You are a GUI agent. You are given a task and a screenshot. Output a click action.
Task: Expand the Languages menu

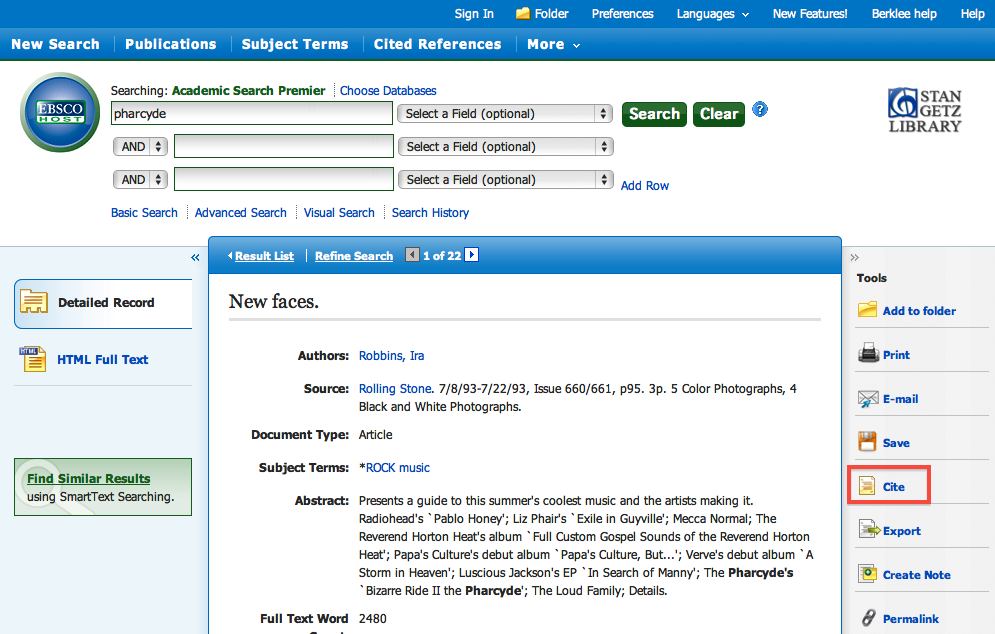click(x=712, y=14)
